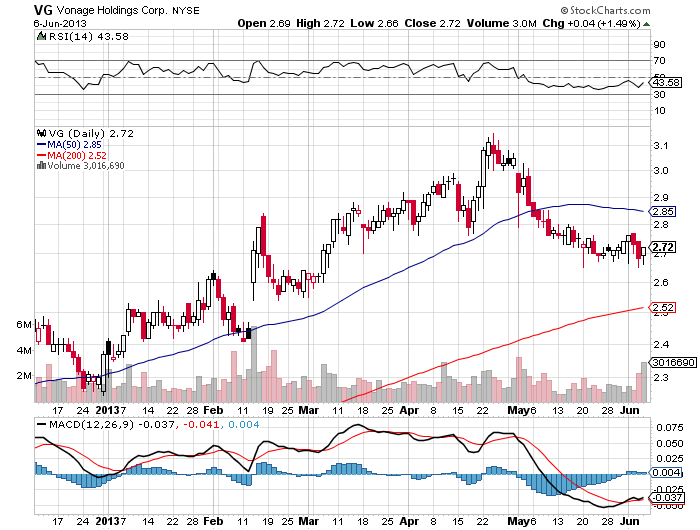This screenshot has height=530, width=700.
Task: Click the High 2.72 value in header
Action: 321,23
